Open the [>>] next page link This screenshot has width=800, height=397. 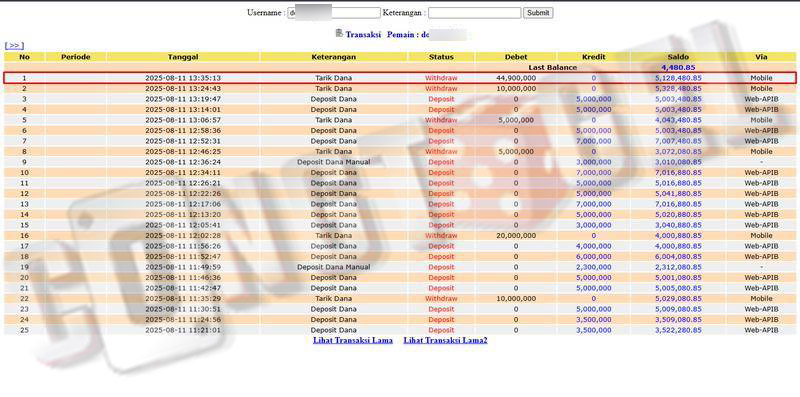(14, 46)
